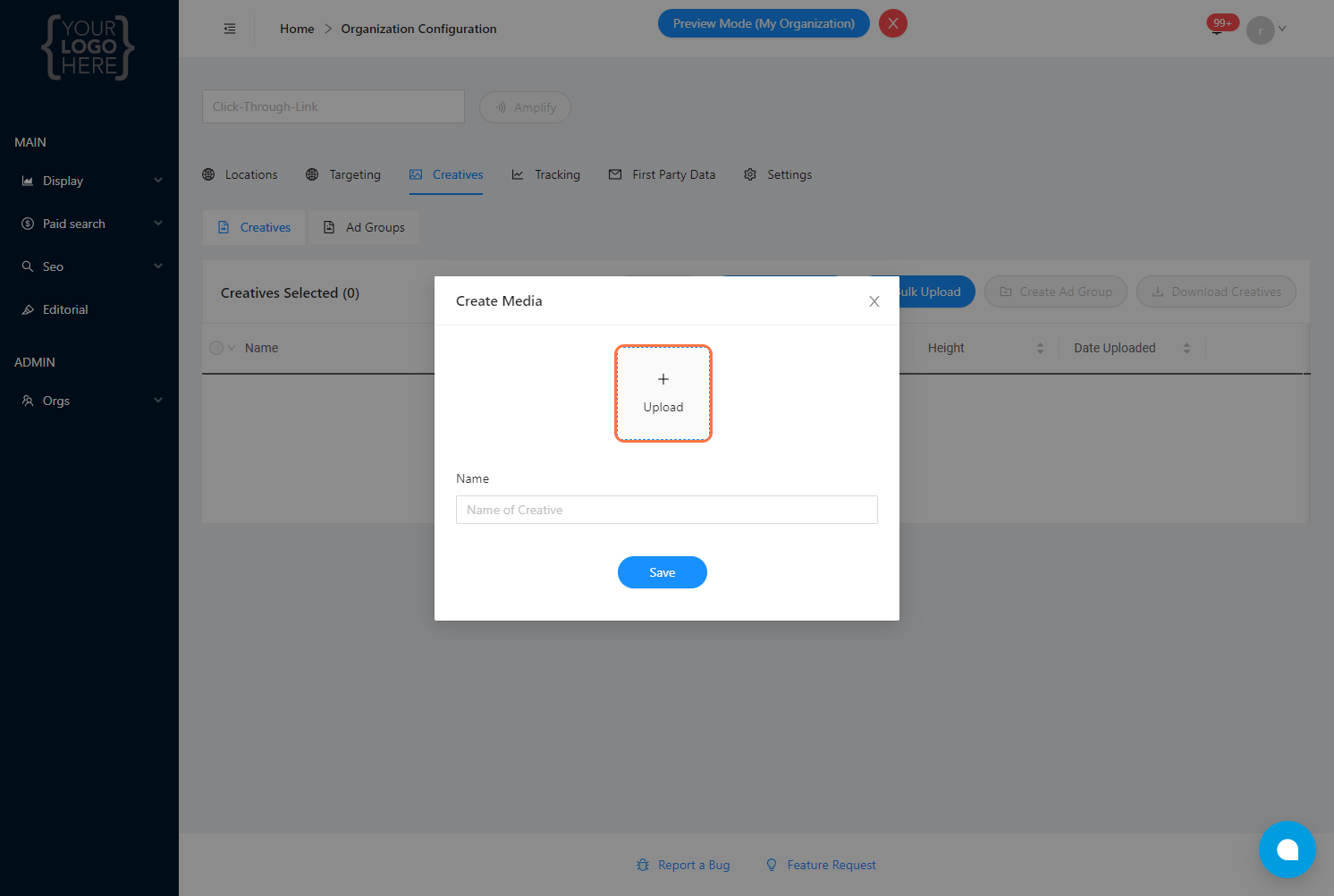Close the Create Media dialog

pyautogui.click(x=874, y=301)
